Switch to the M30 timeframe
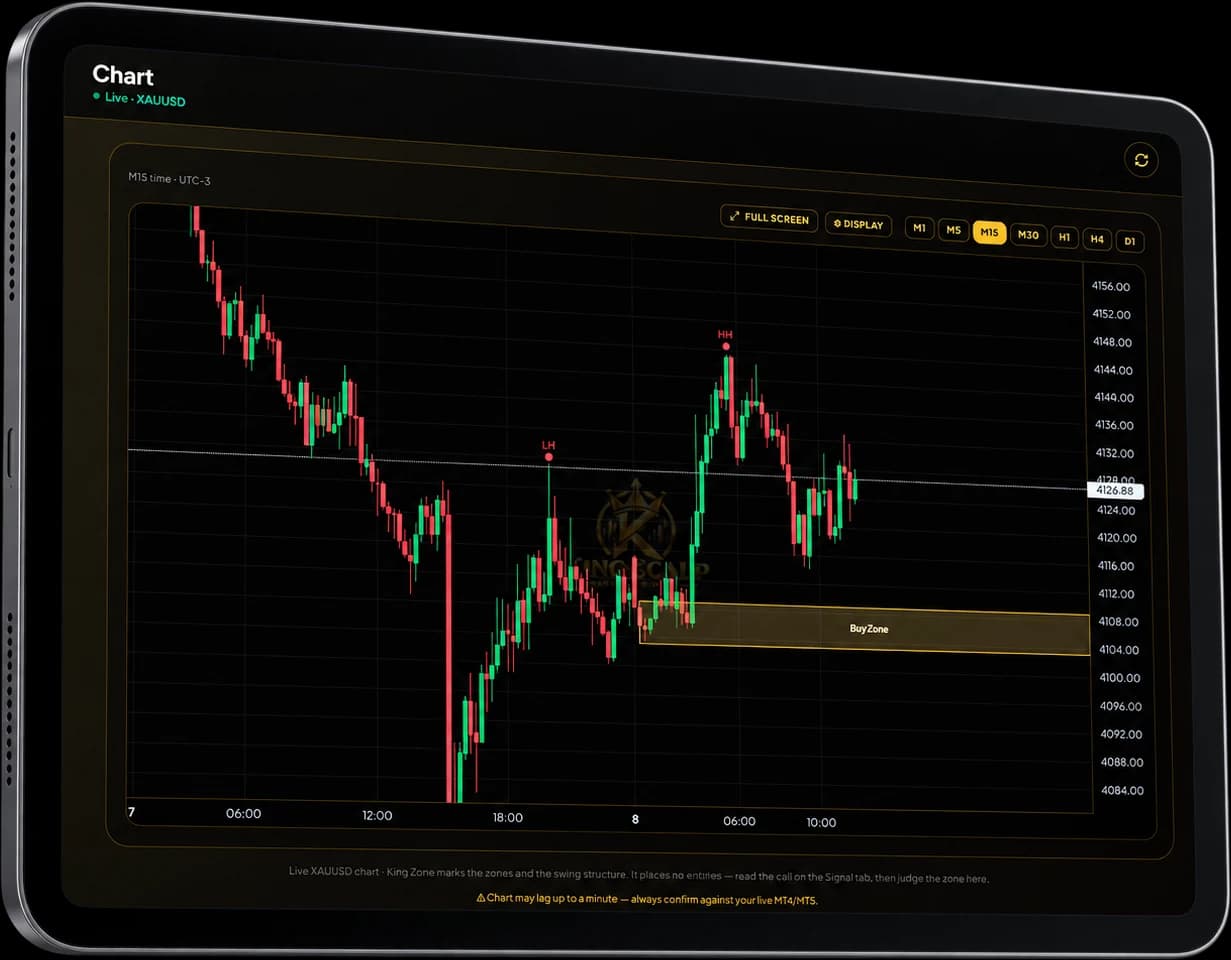1231x960 pixels. (x=1028, y=236)
